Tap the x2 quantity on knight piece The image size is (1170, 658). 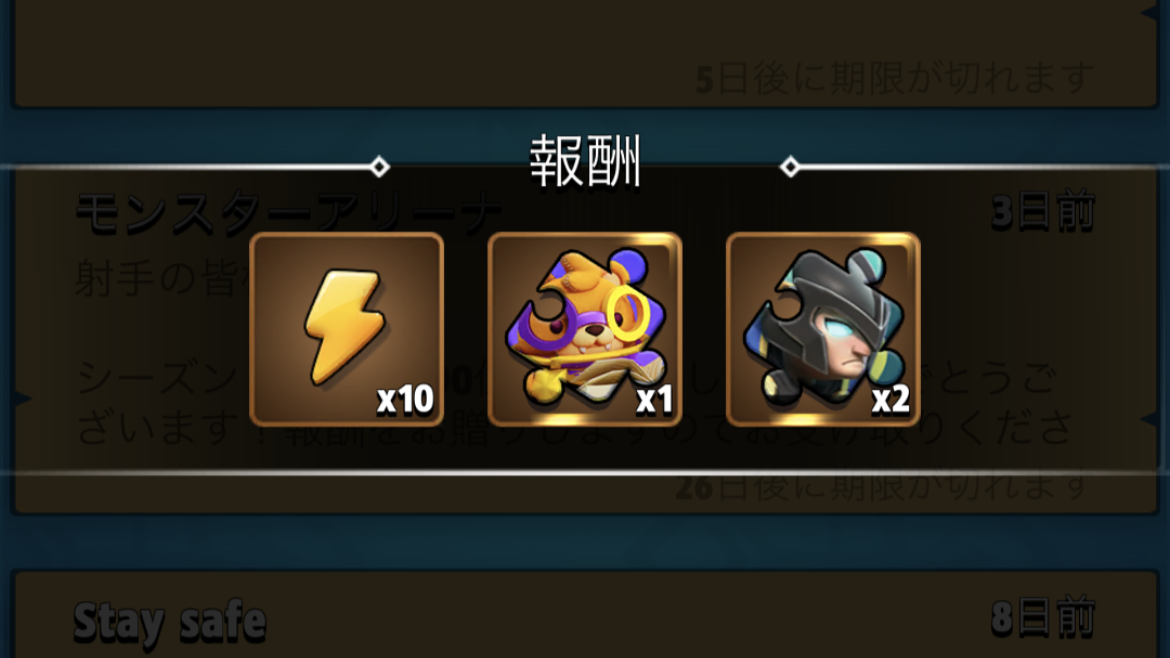tap(891, 399)
